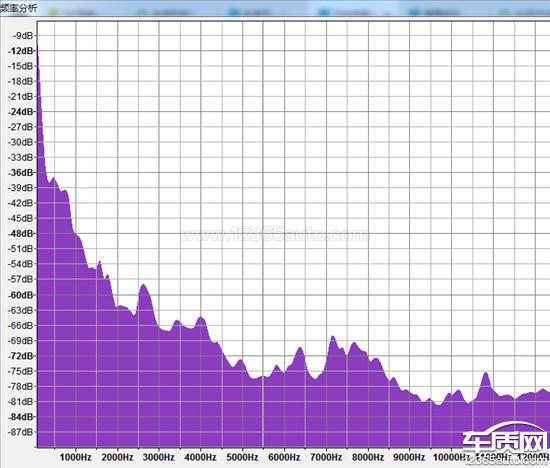The width and height of the screenshot is (550, 468).
Task: Click the -51dB axis label
Action: click(21, 249)
